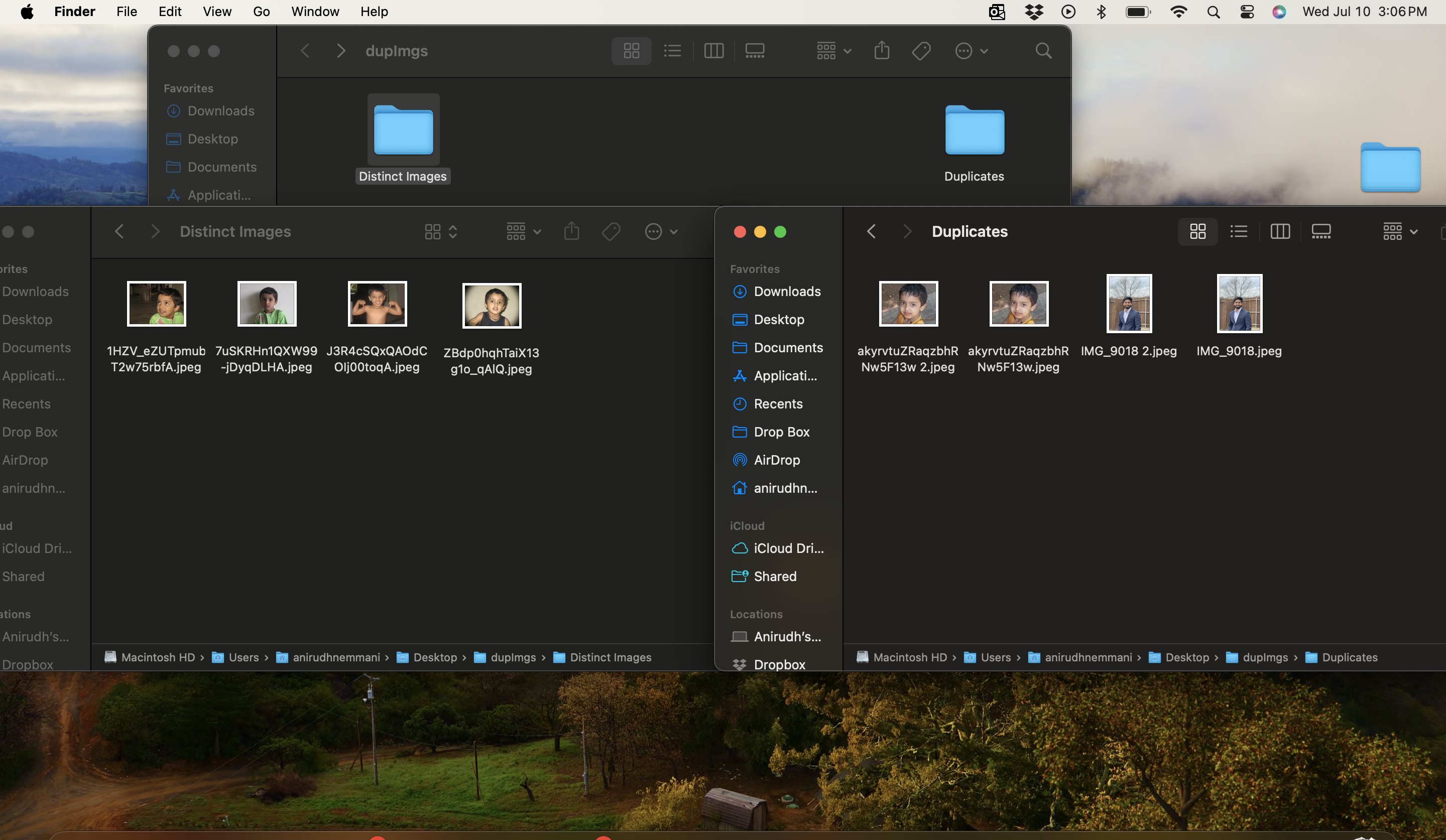Viewport: 1446px width, 840px height.
Task: Go forward in dupImgs window
Action: [x=341, y=51]
